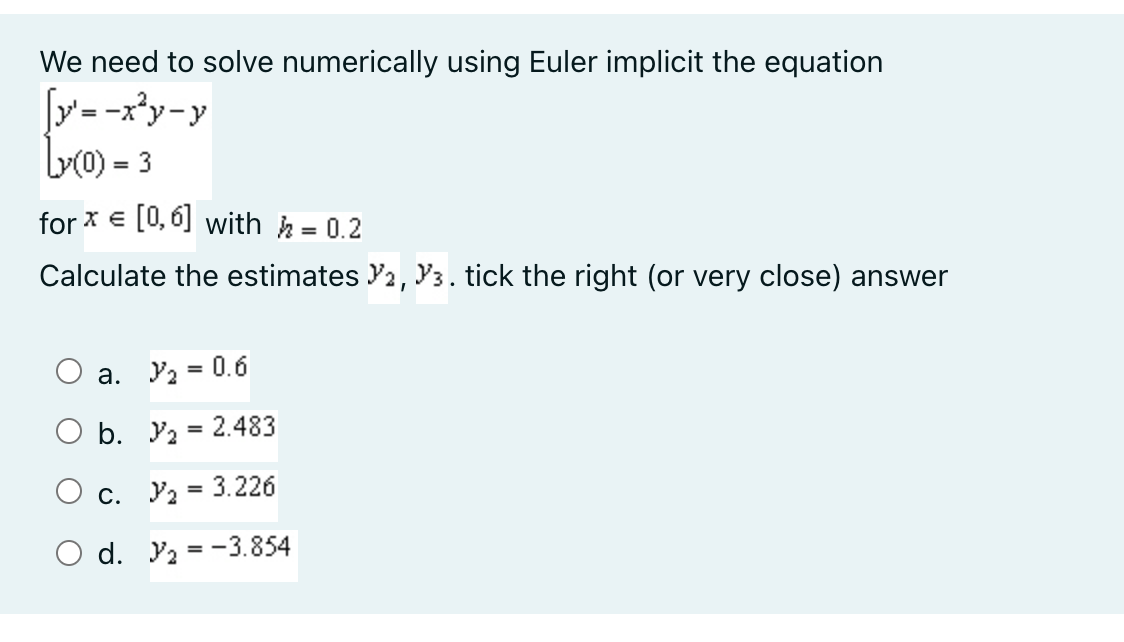This screenshot has width=1124, height=642.
Task: Click the option b label text
Action: tap(108, 432)
